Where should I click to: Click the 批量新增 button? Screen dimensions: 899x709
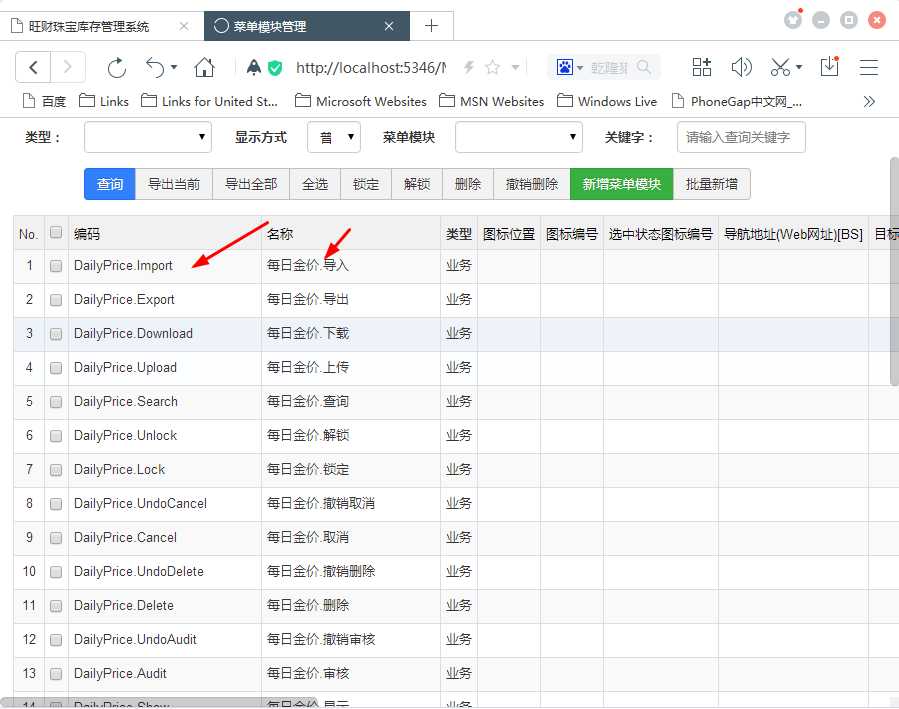click(712, 184)
